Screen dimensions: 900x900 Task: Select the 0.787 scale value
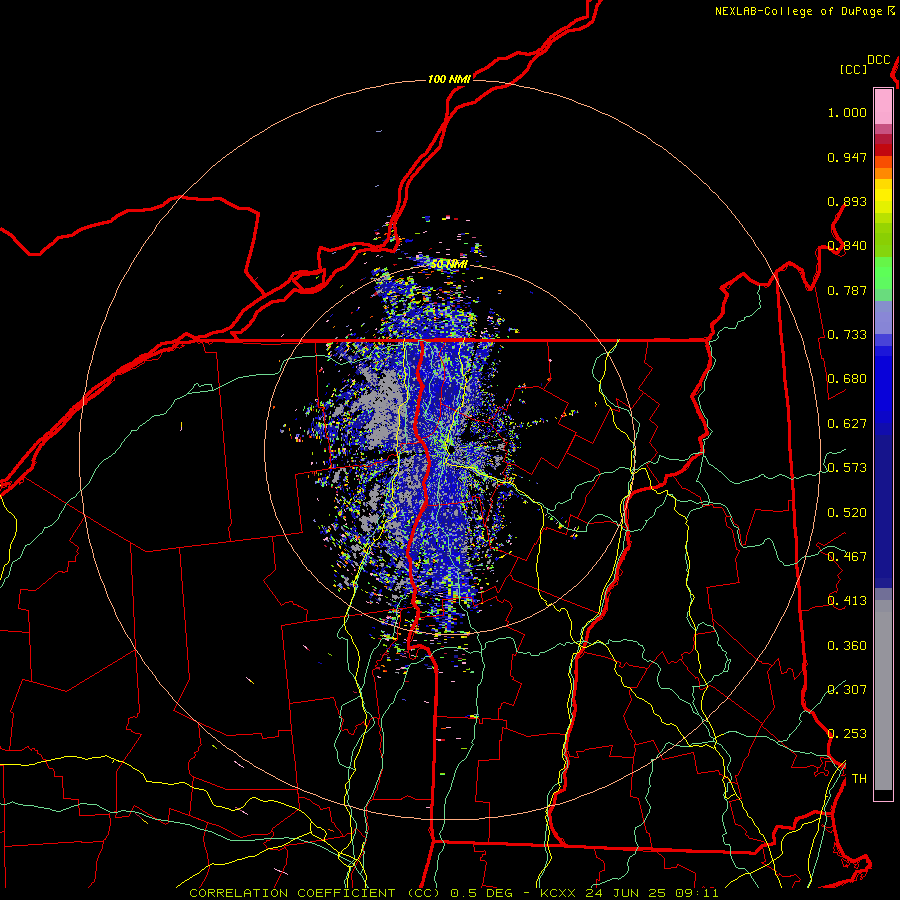847,290
